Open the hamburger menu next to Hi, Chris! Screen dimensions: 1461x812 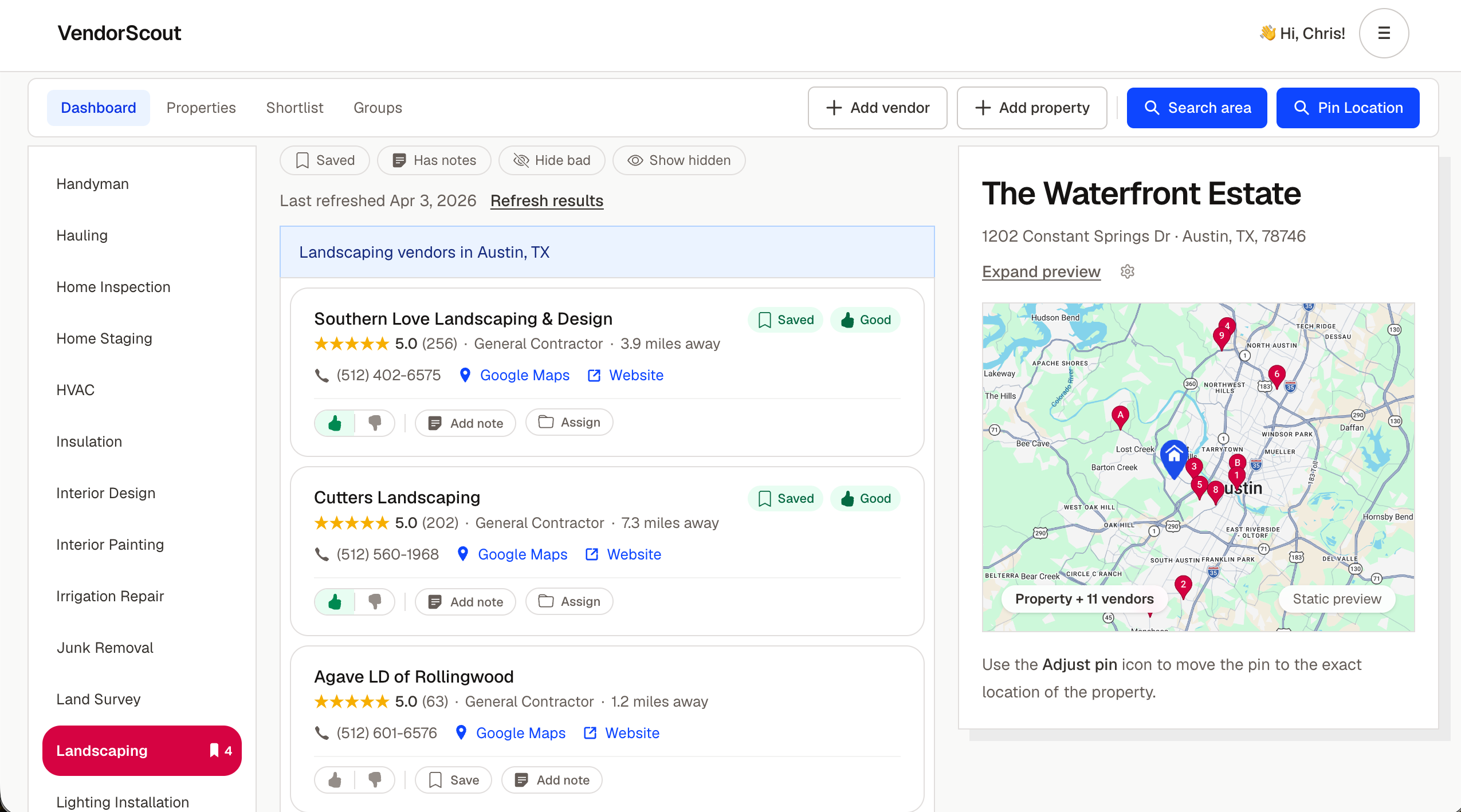(x=1384, y=33)
